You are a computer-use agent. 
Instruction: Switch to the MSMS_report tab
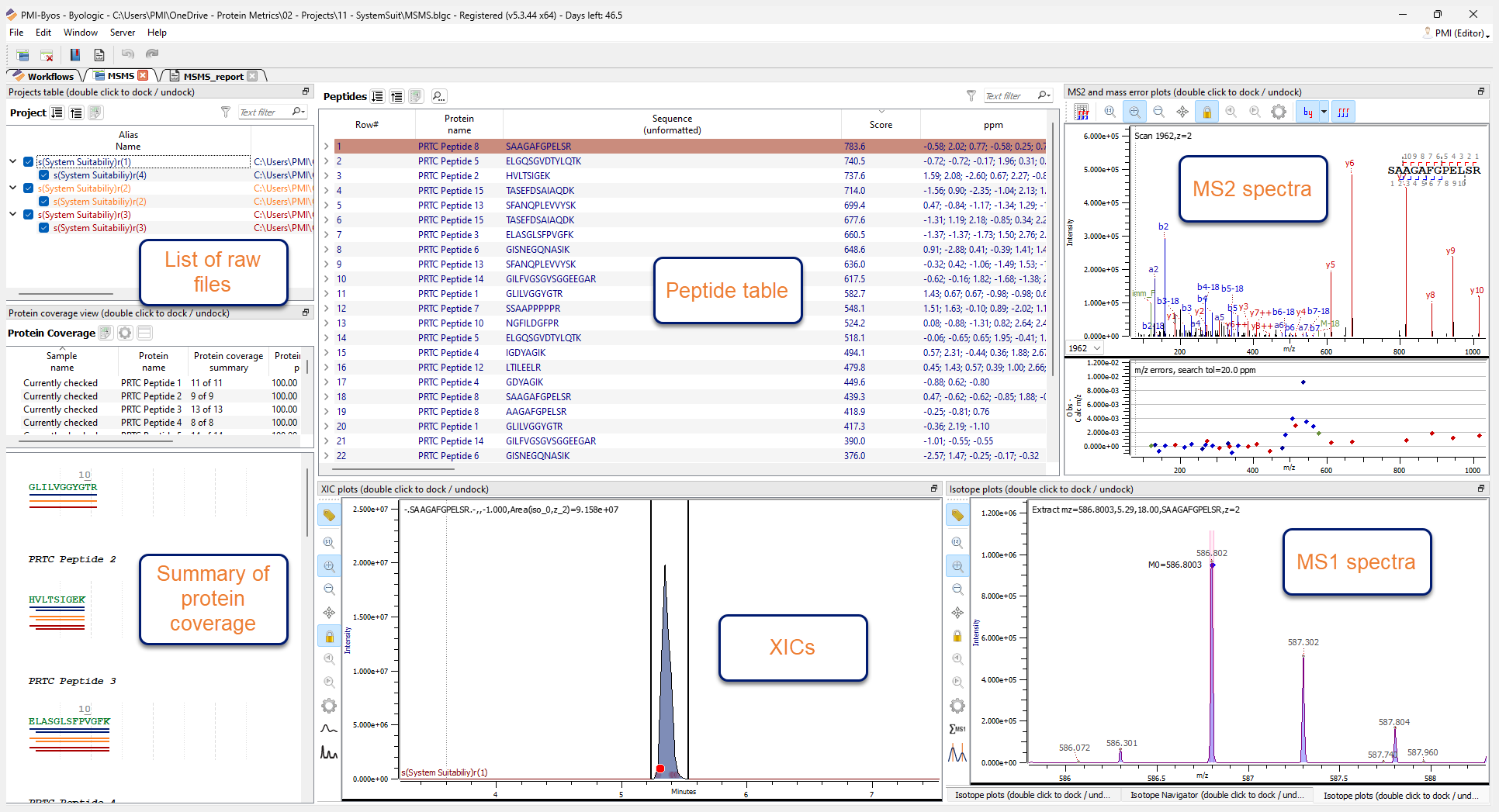click(x=216, y=76)
